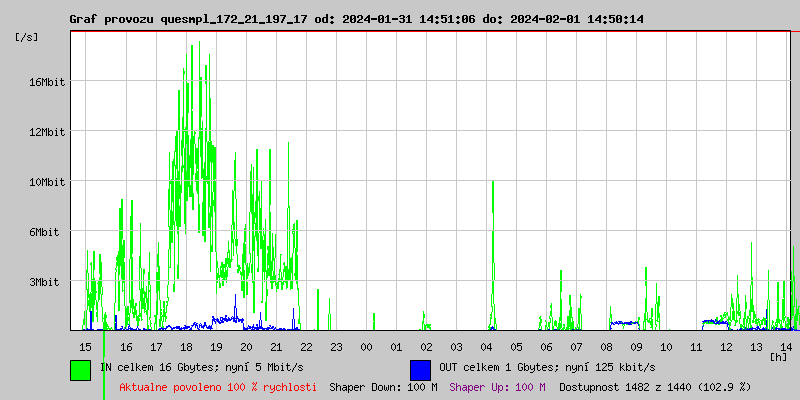Viewport: 800px width, 400px height.
Task: Click hour label 04 on time axis
Action: point(486,347)
